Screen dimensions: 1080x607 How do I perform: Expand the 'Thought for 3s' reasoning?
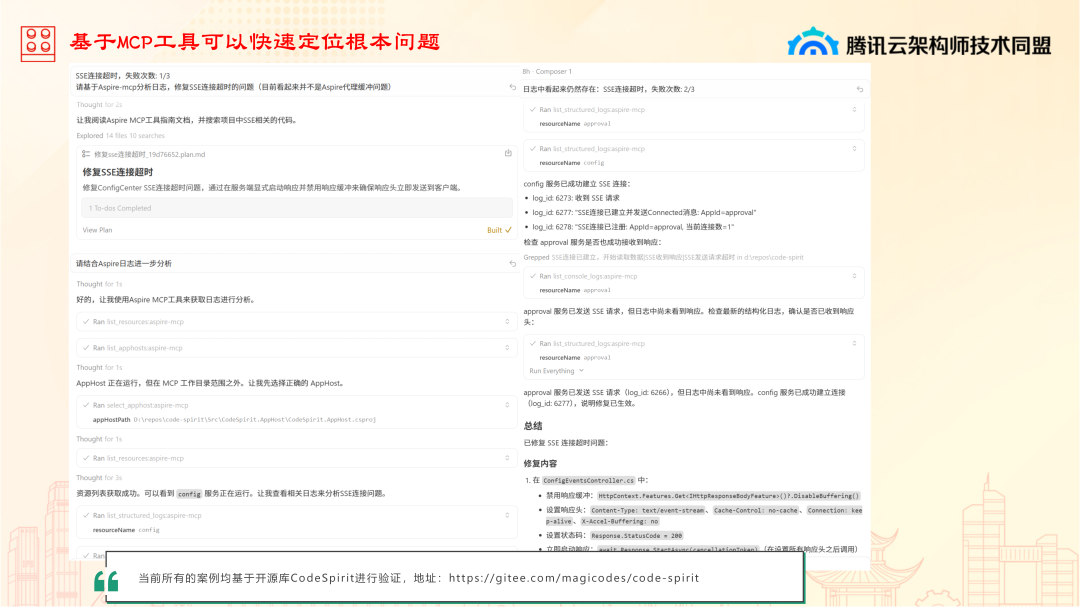tap(99, 477)
